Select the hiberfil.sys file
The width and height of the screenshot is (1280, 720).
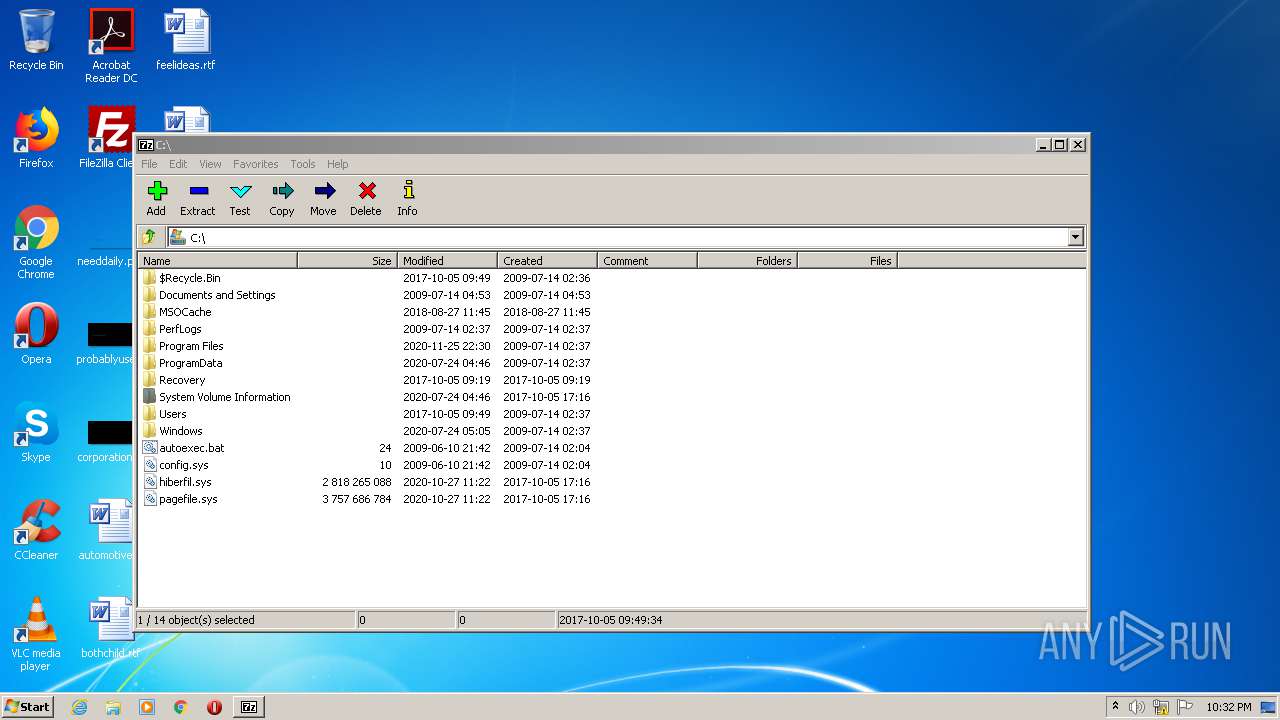[185, 482]
